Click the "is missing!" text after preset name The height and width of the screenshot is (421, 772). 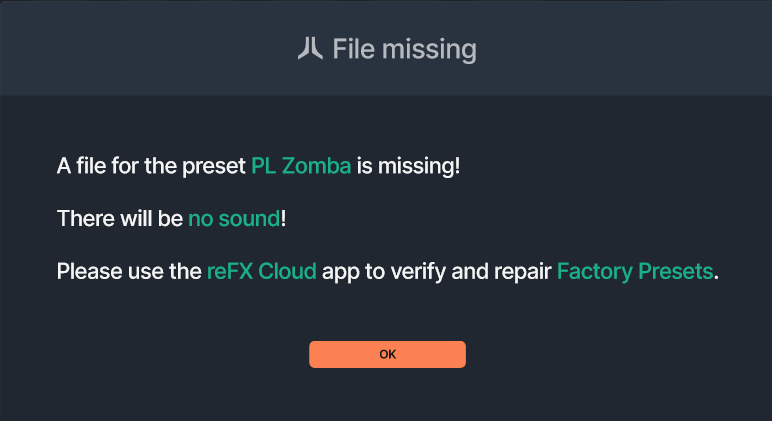point(409,166)
